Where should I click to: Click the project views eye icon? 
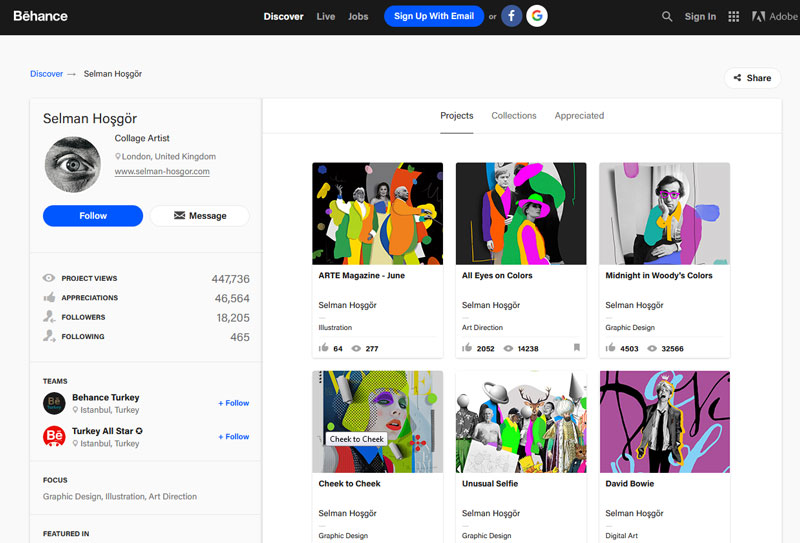(49, 278)
